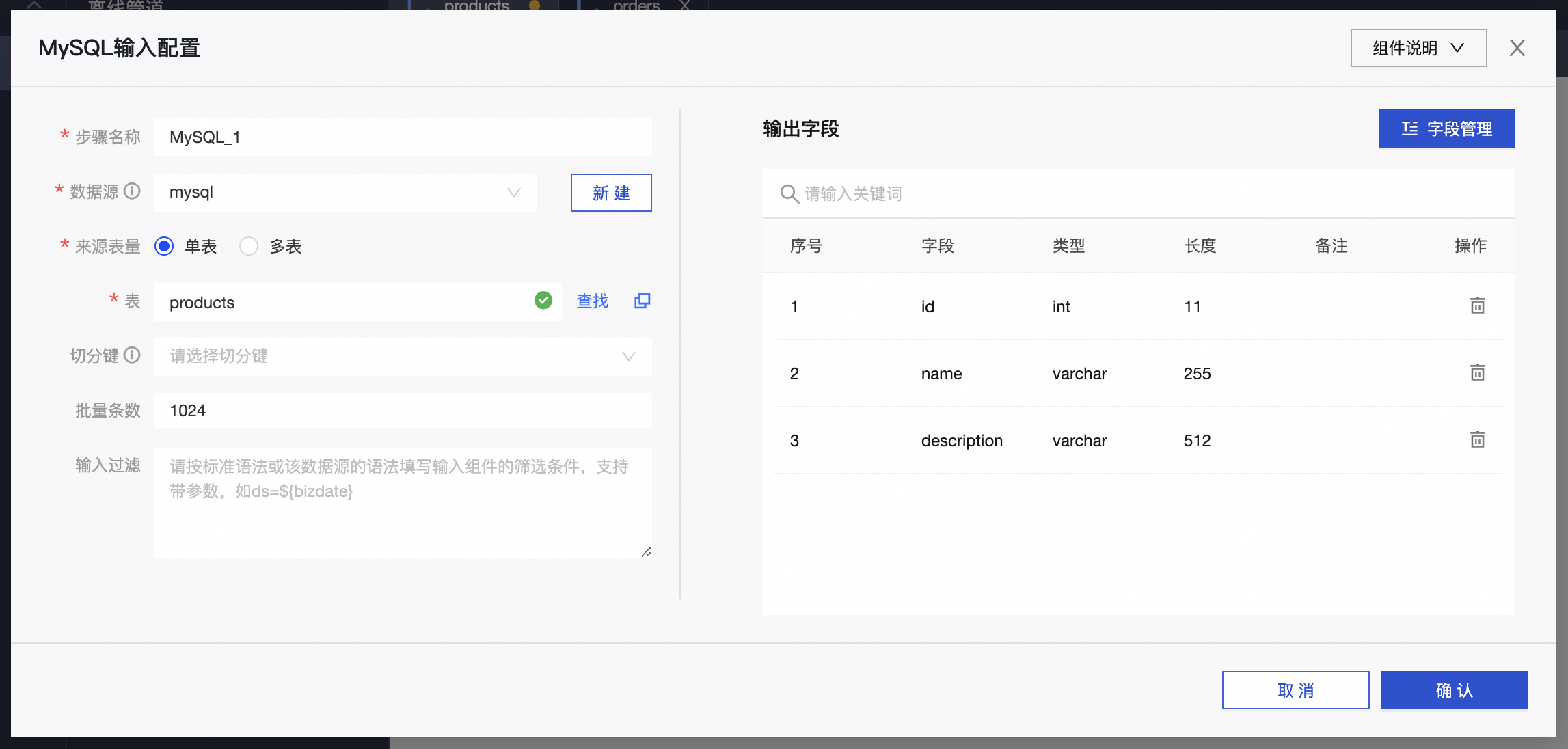The height and width of the screenshot is (749, 1568).
Task: Open table preview popup icon next to 查找
Action: click(x=642, y=301)
